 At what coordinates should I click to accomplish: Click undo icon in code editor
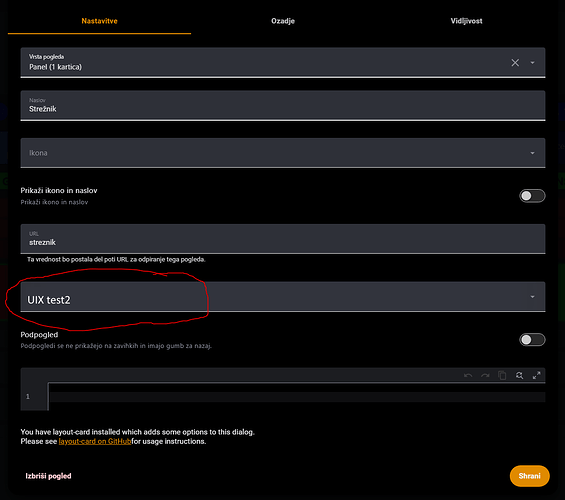468,375
